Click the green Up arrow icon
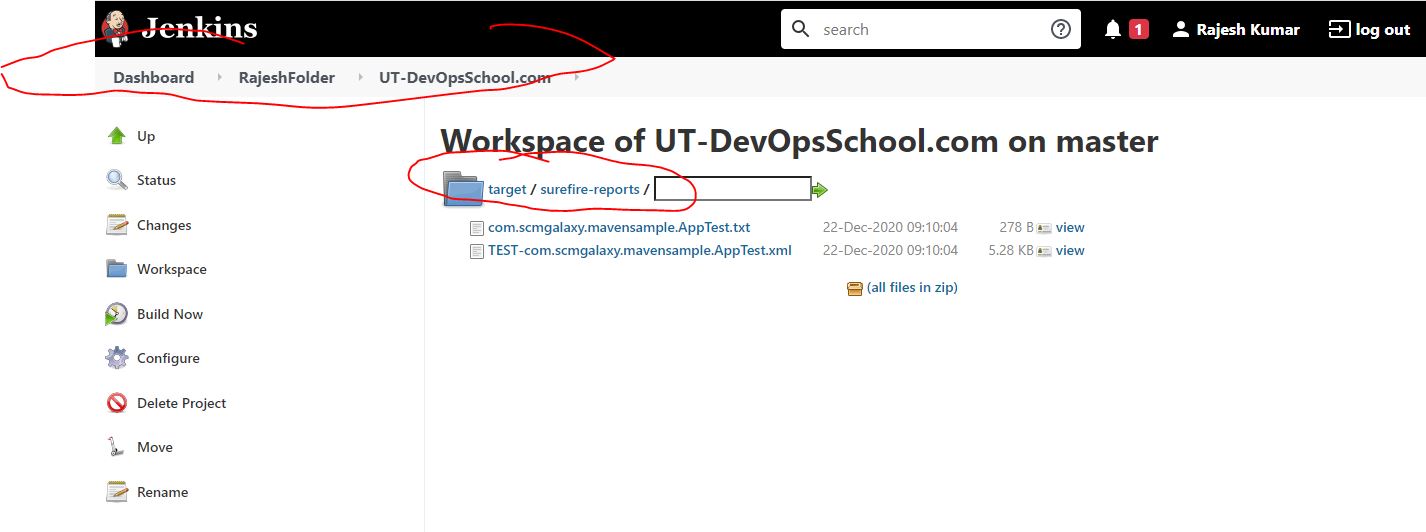Viewport: 1426px width, 532px height. (117, 136)
